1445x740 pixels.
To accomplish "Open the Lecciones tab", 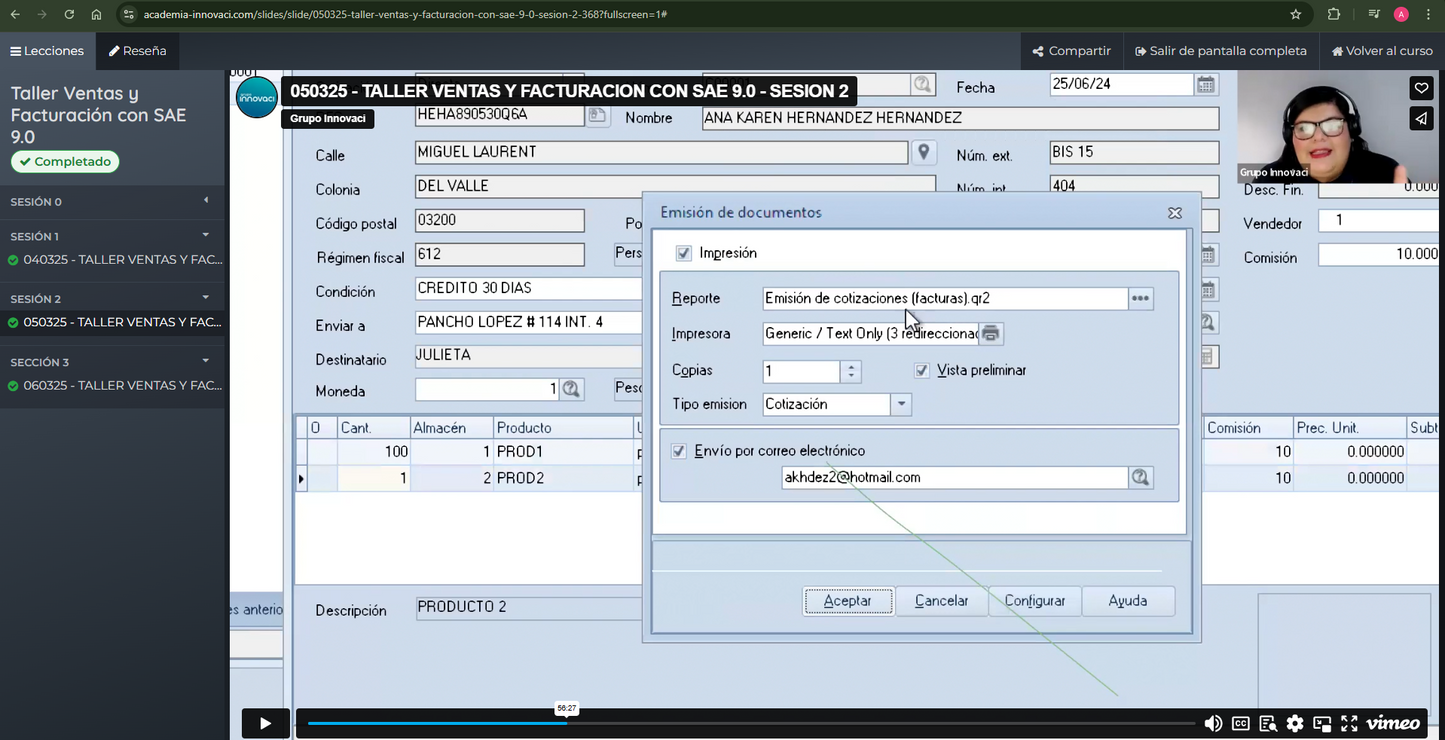I will tap(47, 51).
